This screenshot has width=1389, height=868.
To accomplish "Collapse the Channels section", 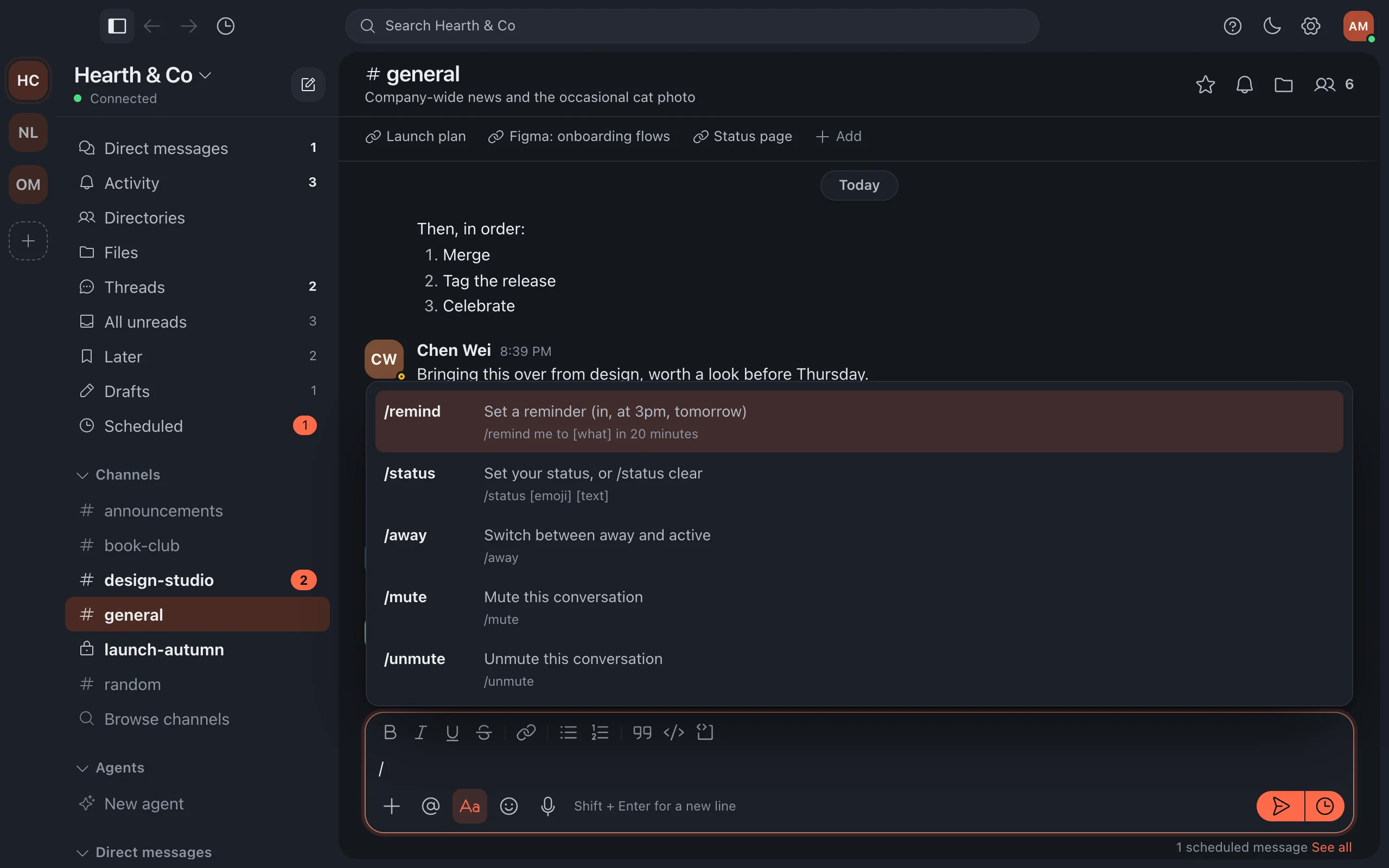I will coord(119,475).
